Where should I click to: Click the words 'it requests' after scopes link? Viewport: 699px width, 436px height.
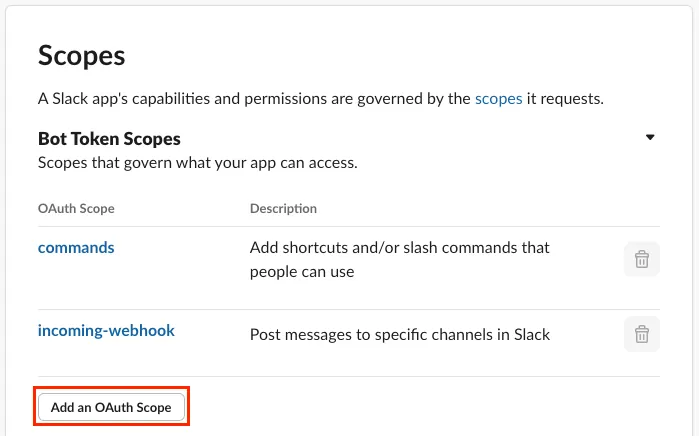pyautogui.click(x=564, y=99)
